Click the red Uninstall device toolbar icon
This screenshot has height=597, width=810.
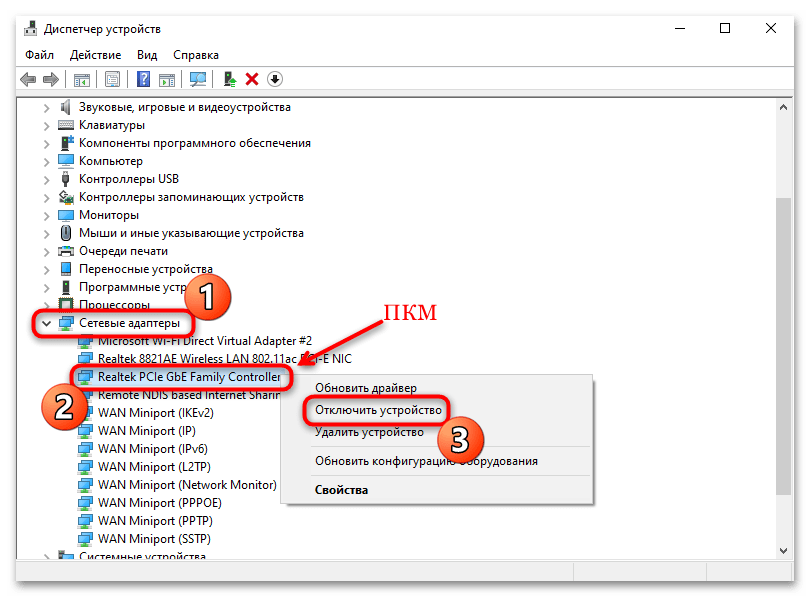[252, 79]
